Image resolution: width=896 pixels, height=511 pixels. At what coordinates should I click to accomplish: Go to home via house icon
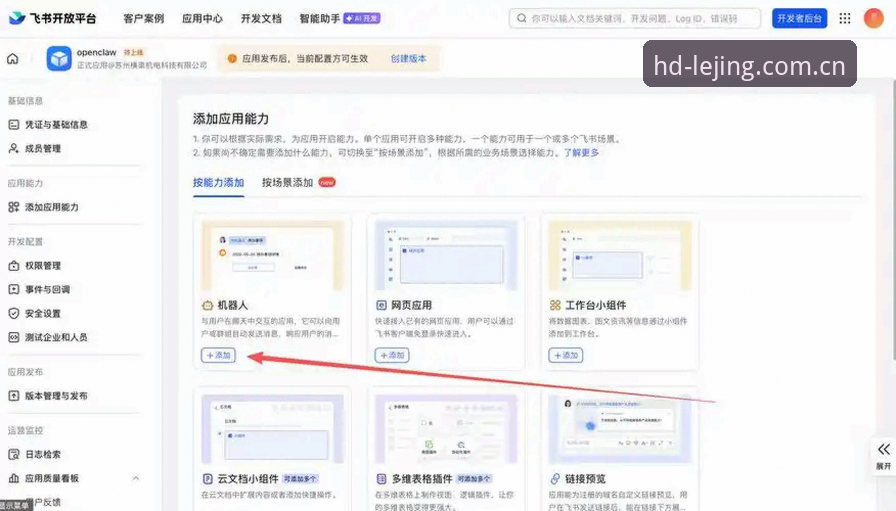13,58
